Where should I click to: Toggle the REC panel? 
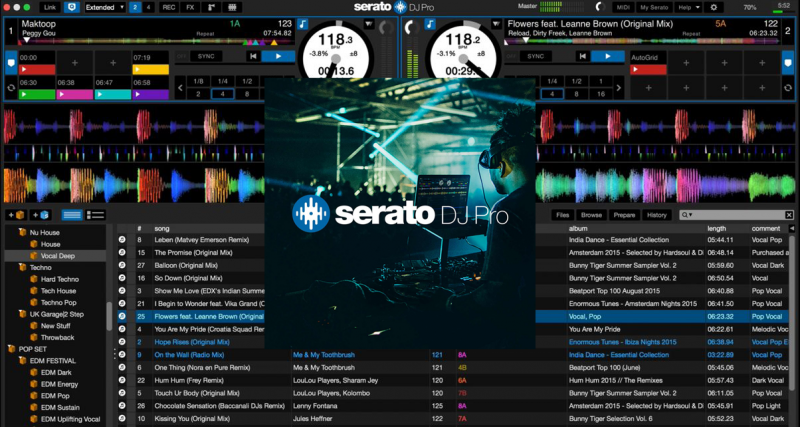[169, 8]
